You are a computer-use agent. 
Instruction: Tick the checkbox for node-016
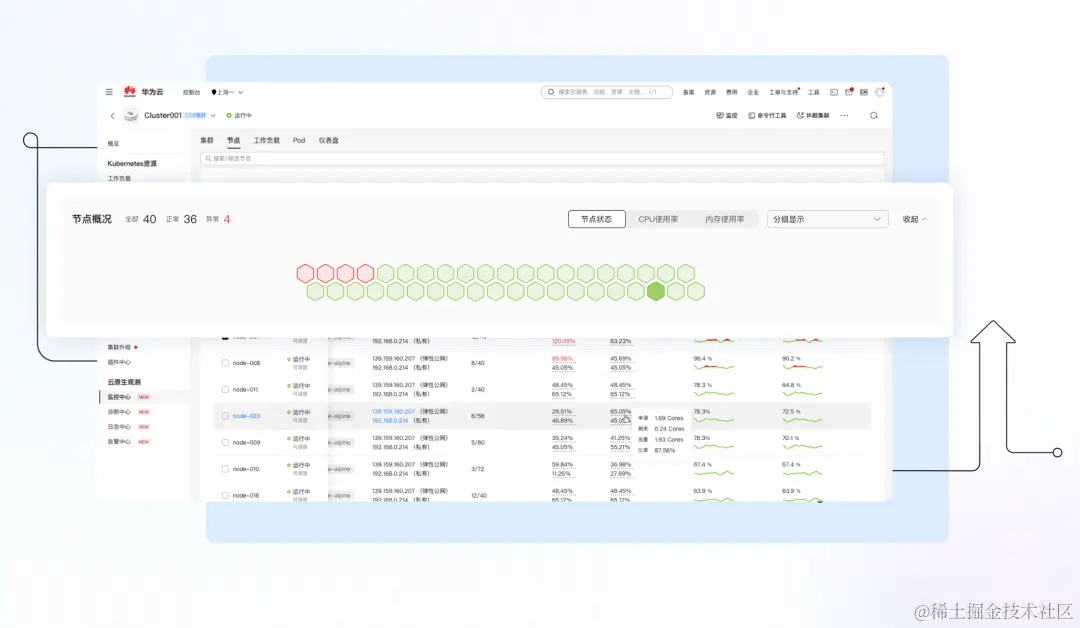(225, 496)
